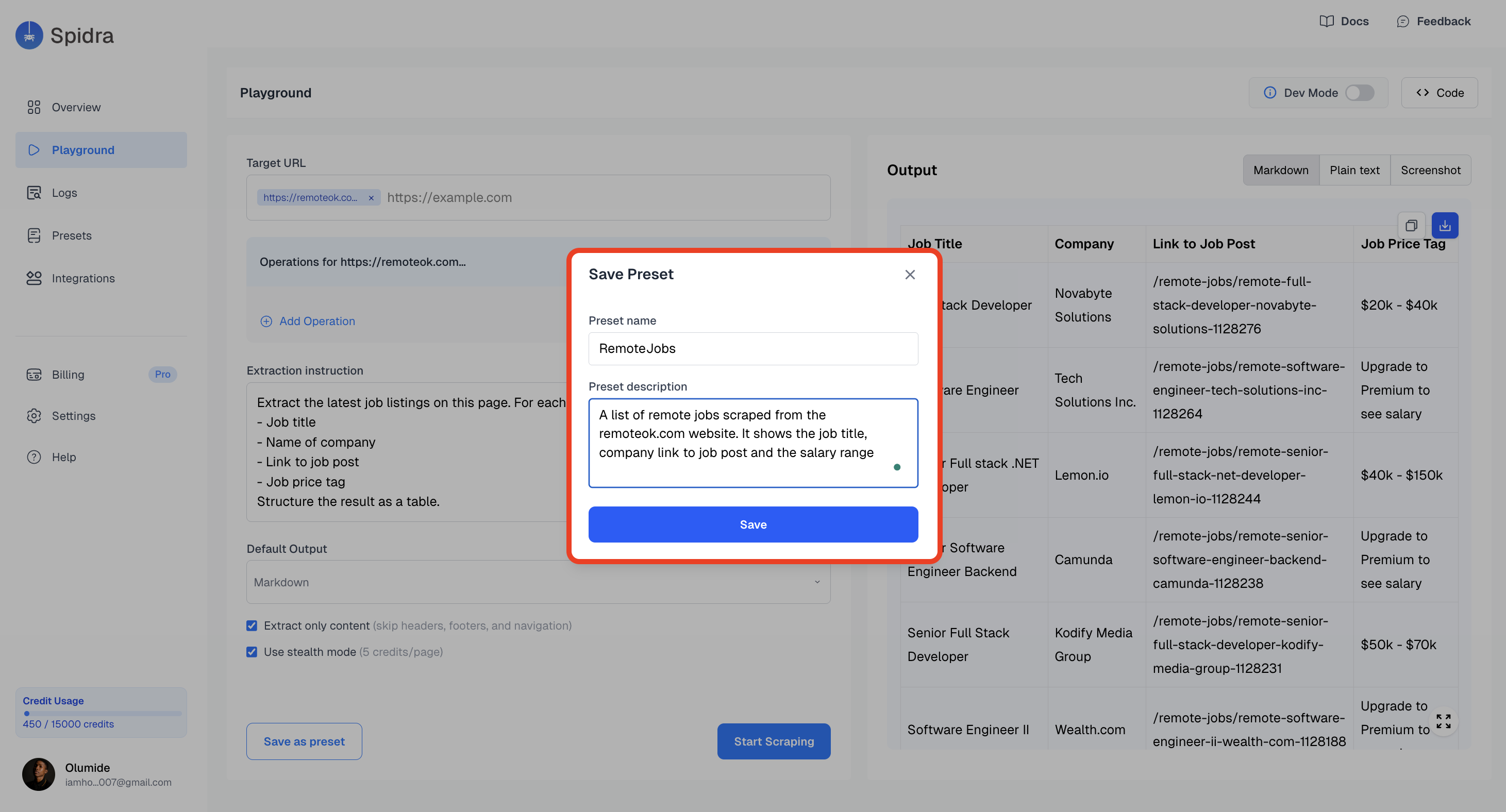Screen dimensions: 1506x812
Task: Click the fullscreen expand icon in output
Action: [x=1443, y=721]
